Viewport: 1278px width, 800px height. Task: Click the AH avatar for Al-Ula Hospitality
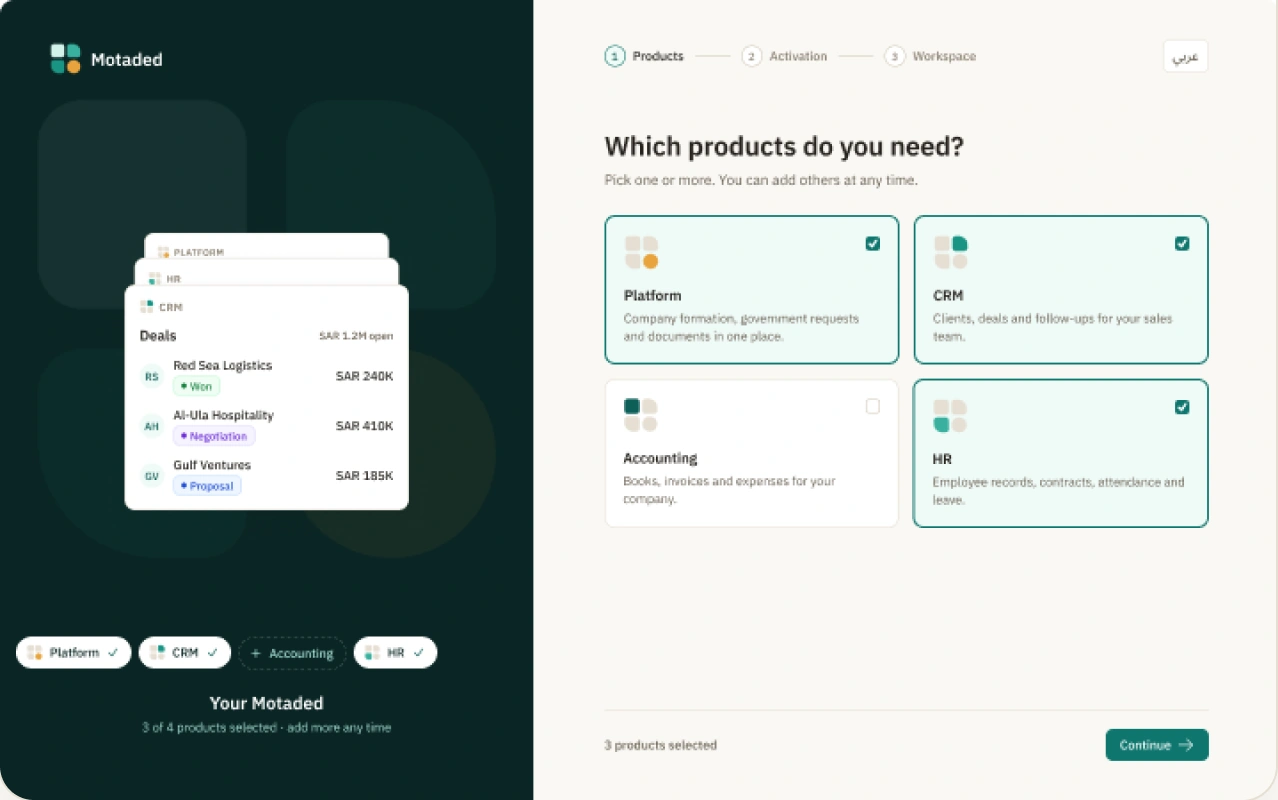(152, 426)
